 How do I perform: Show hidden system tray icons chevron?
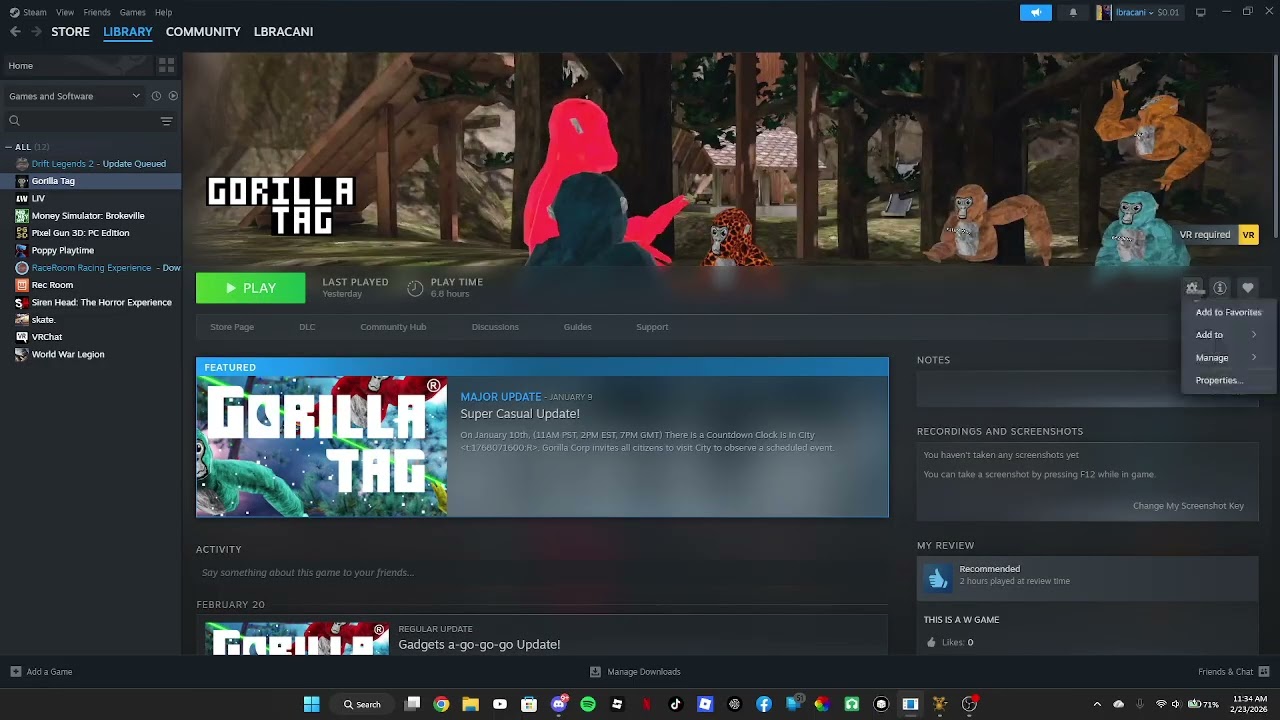[x=1097, y=704]
